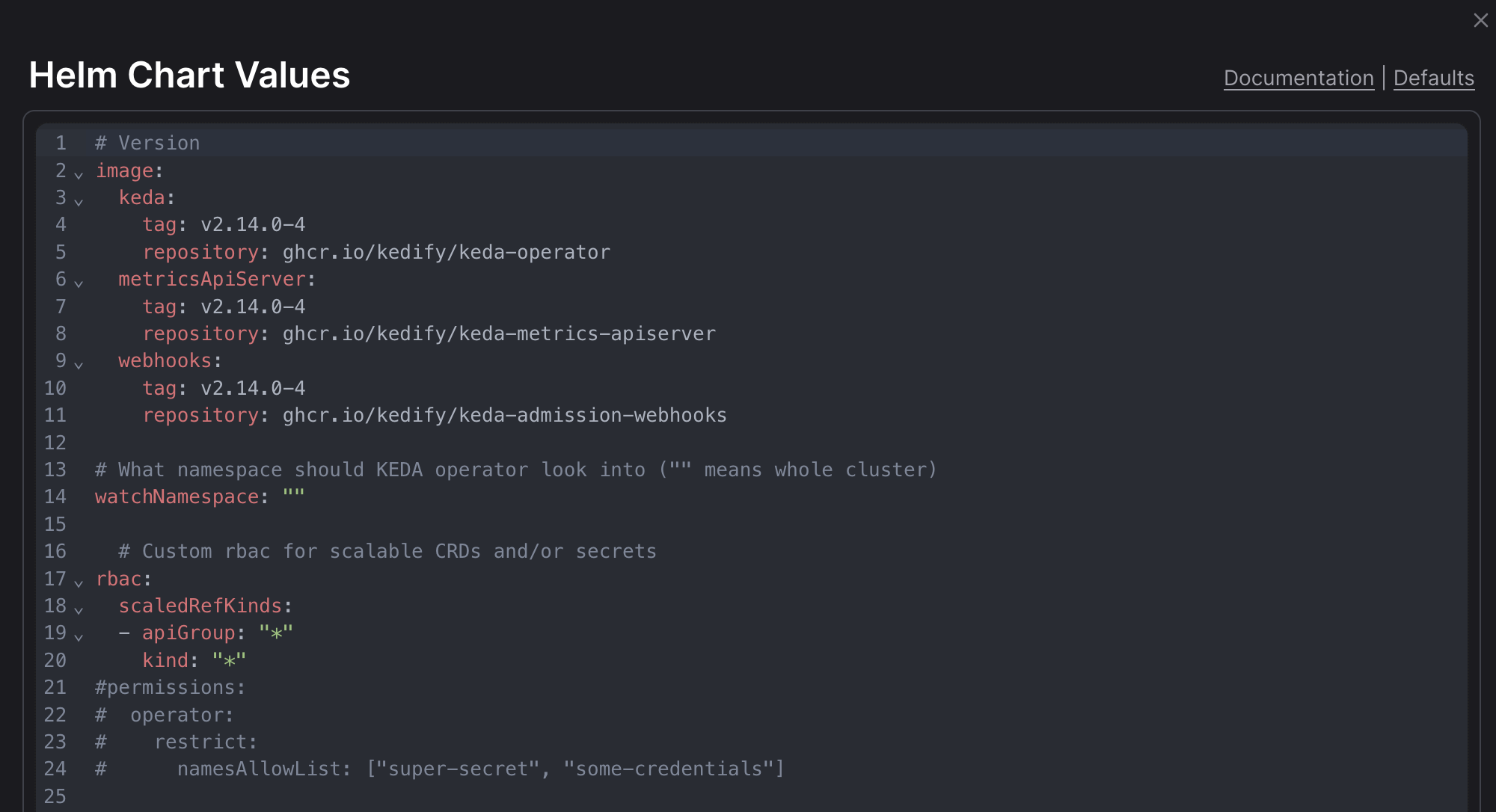Click the '# Version' comment line

[147, 143]
